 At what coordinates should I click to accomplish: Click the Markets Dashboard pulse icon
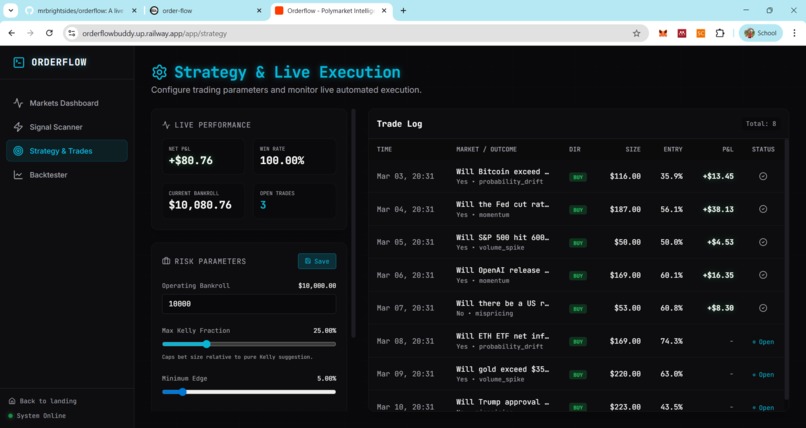coord(18,103)
